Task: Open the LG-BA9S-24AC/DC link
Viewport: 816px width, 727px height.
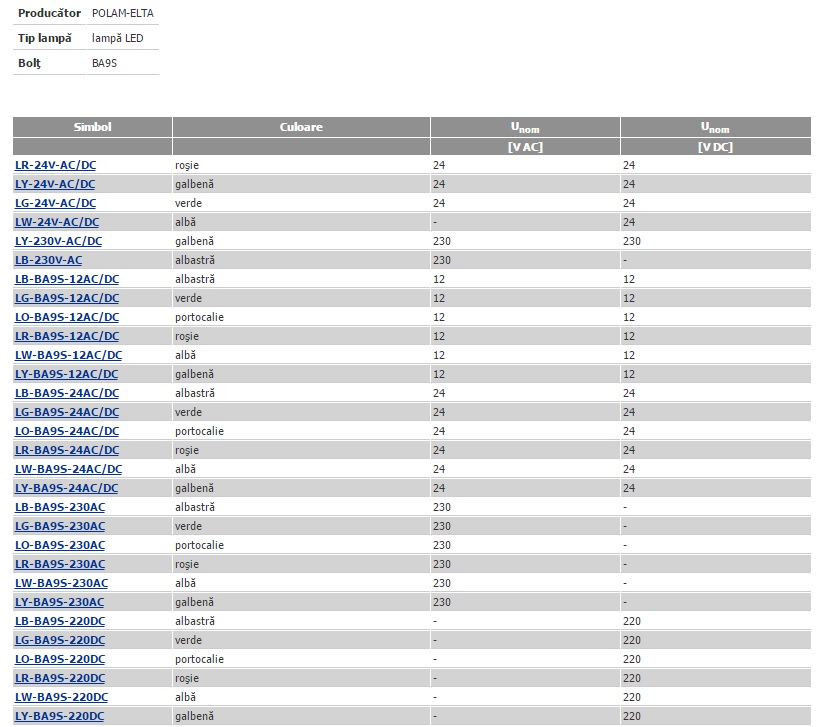Action: point(67,412)
